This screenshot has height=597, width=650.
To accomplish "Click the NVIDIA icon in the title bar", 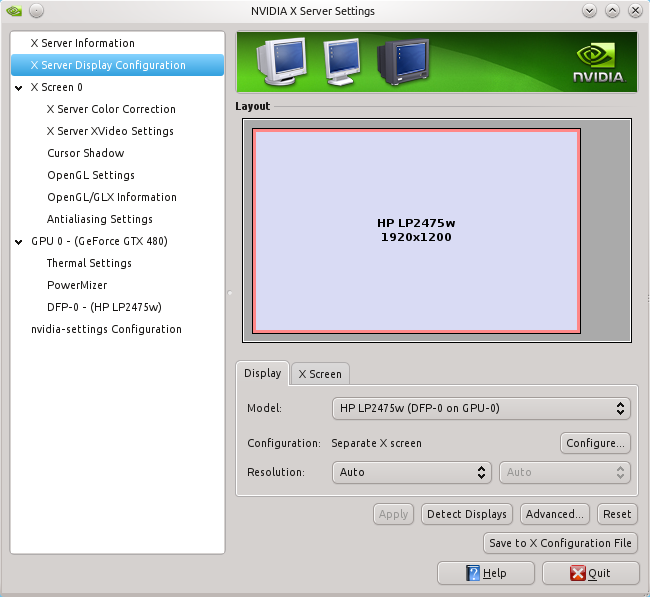I will tap(12, 11).
